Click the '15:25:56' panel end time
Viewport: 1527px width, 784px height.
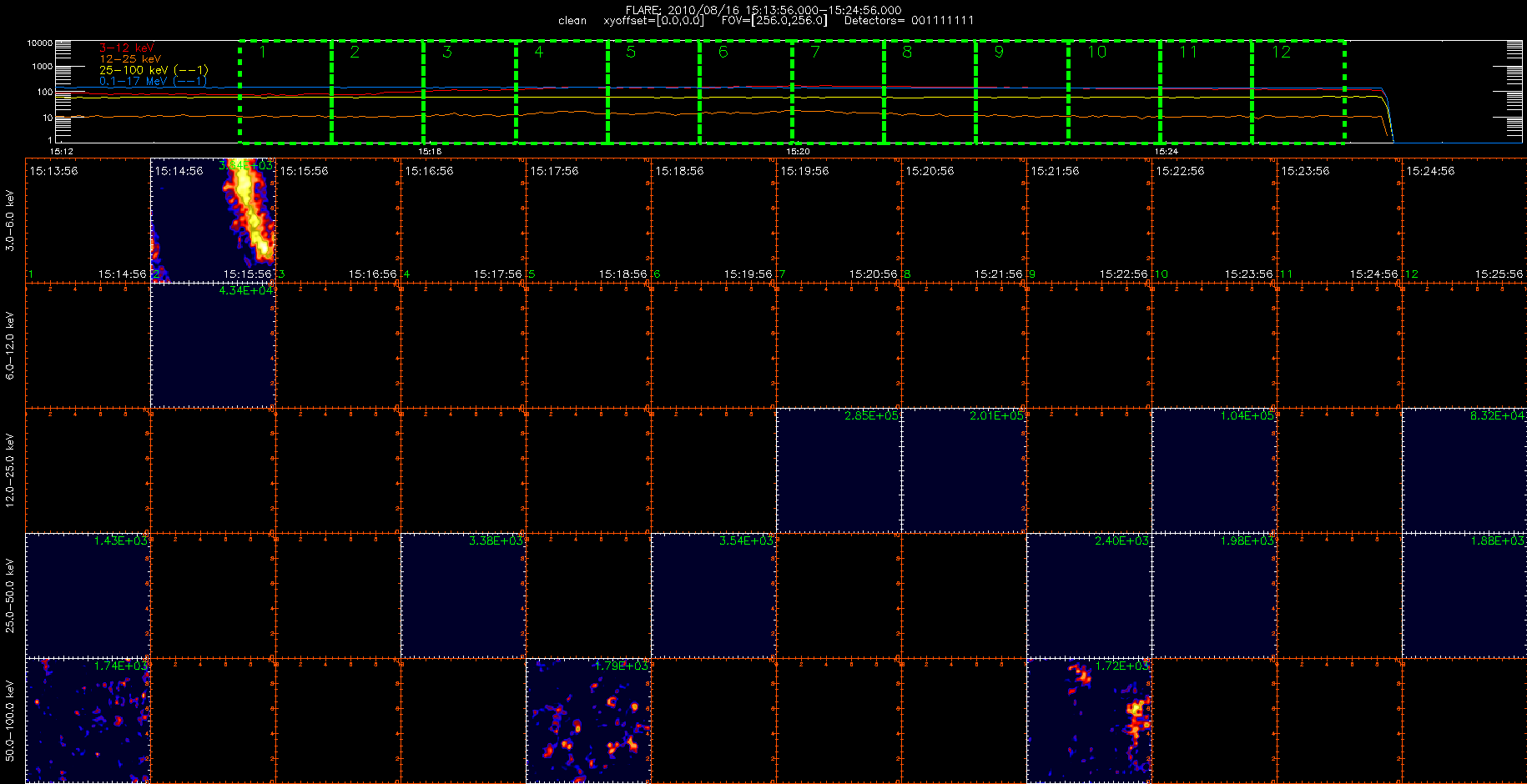pos(1499,274)
